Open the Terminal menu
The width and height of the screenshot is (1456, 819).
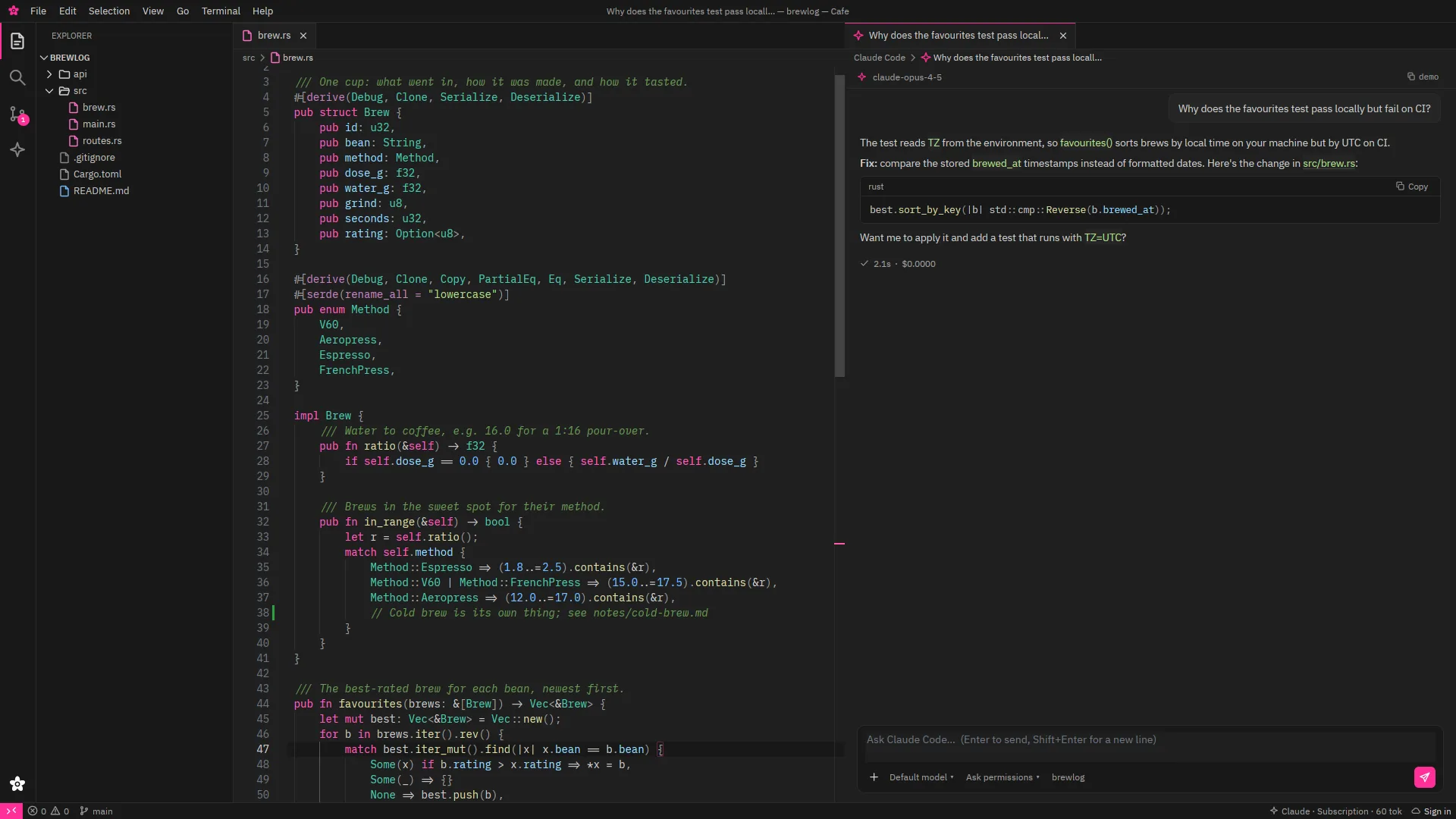click(x=221, y=11)
